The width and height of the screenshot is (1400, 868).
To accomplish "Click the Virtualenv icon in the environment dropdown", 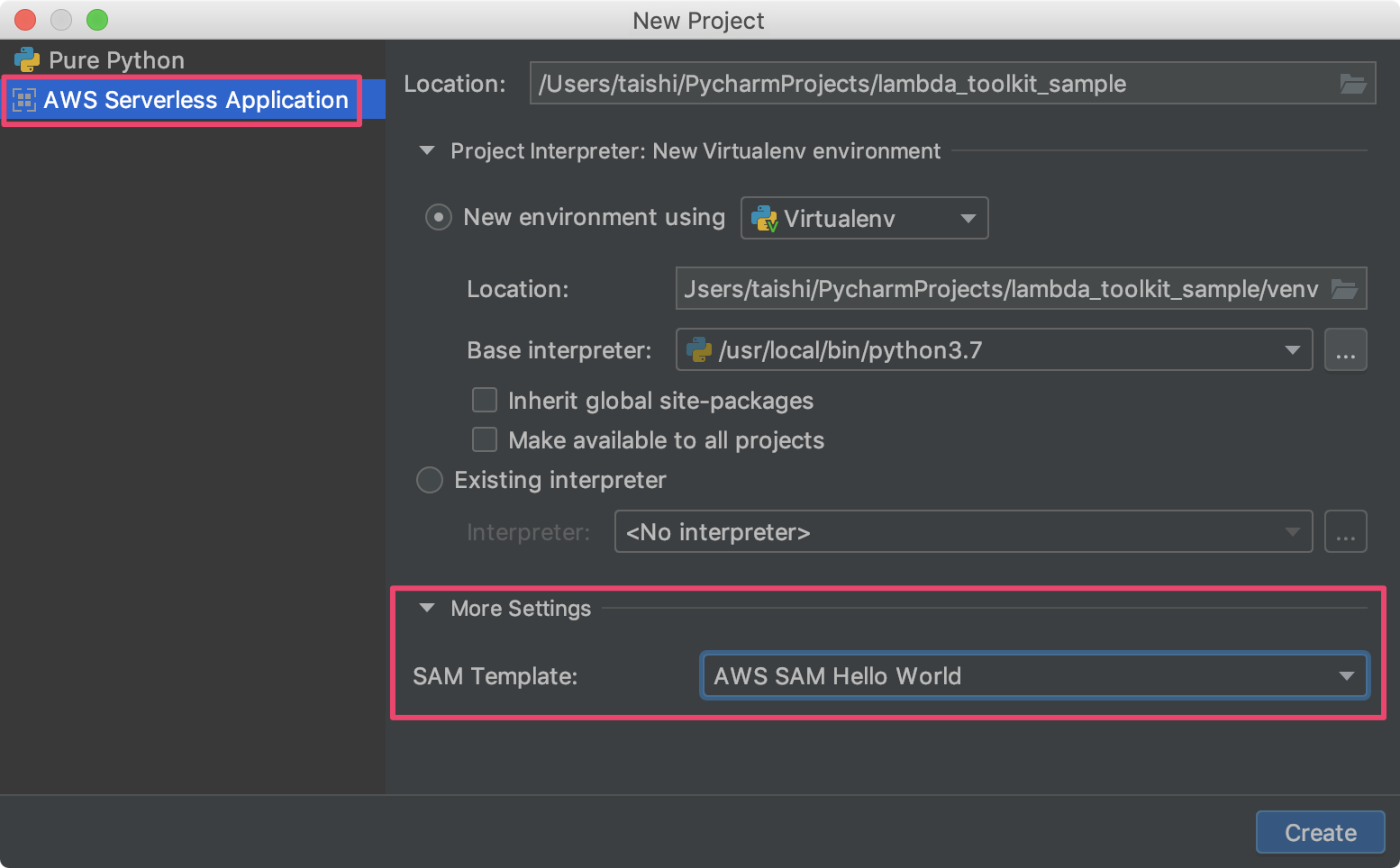I will [764, 217].
